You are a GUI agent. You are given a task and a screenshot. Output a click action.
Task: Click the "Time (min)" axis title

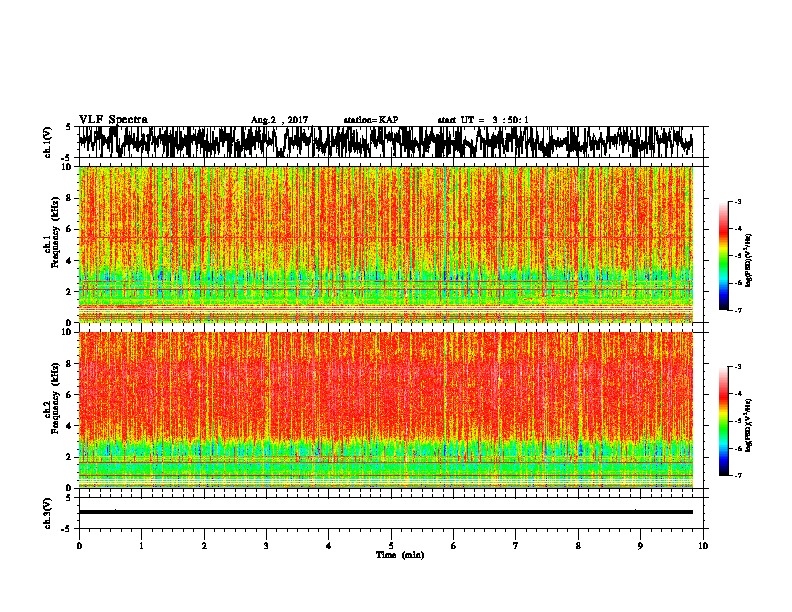click(x=400, y=555)
